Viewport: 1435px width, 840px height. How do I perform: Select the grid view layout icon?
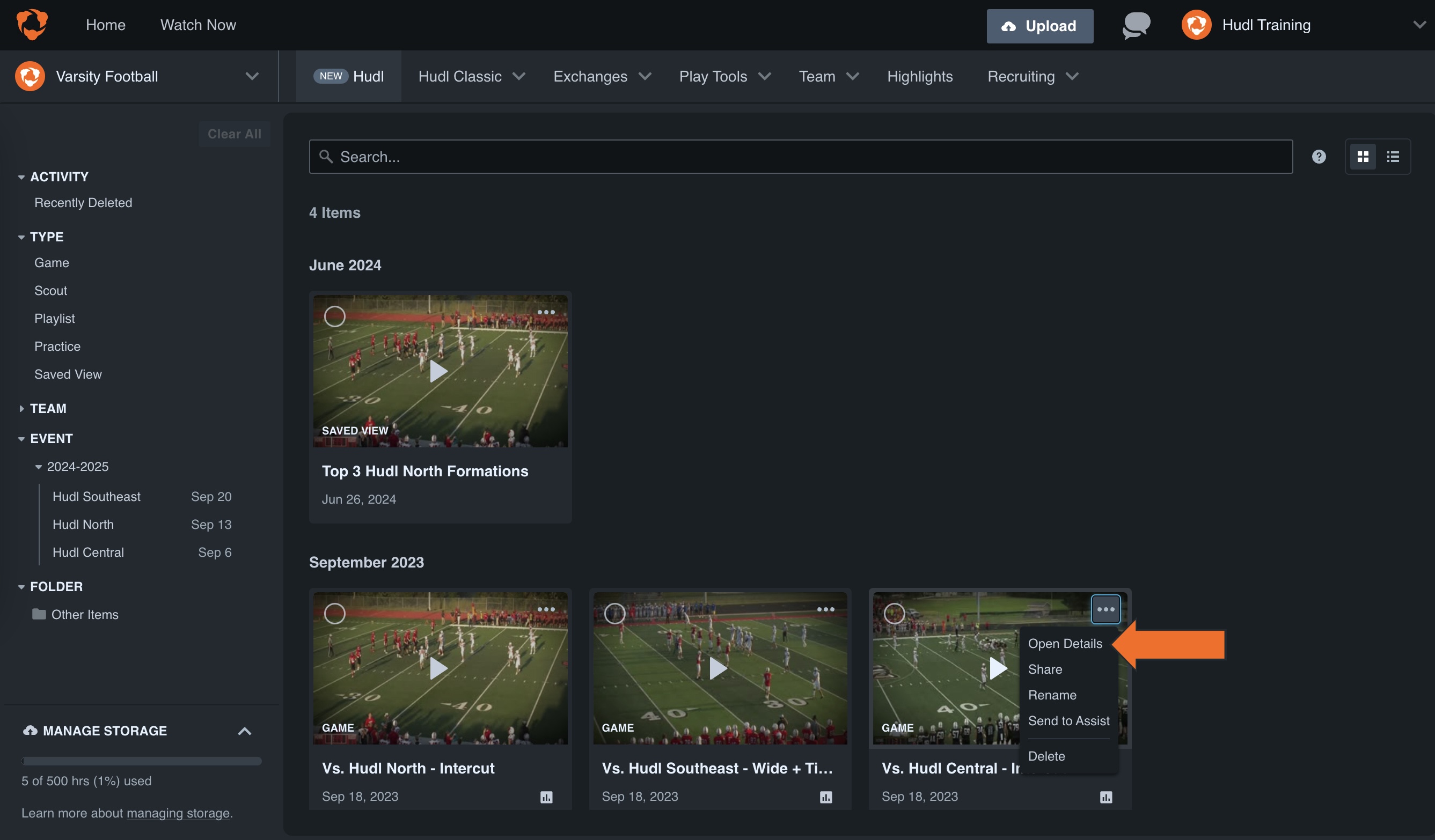pyautogui.click(x=1363, y=156)
